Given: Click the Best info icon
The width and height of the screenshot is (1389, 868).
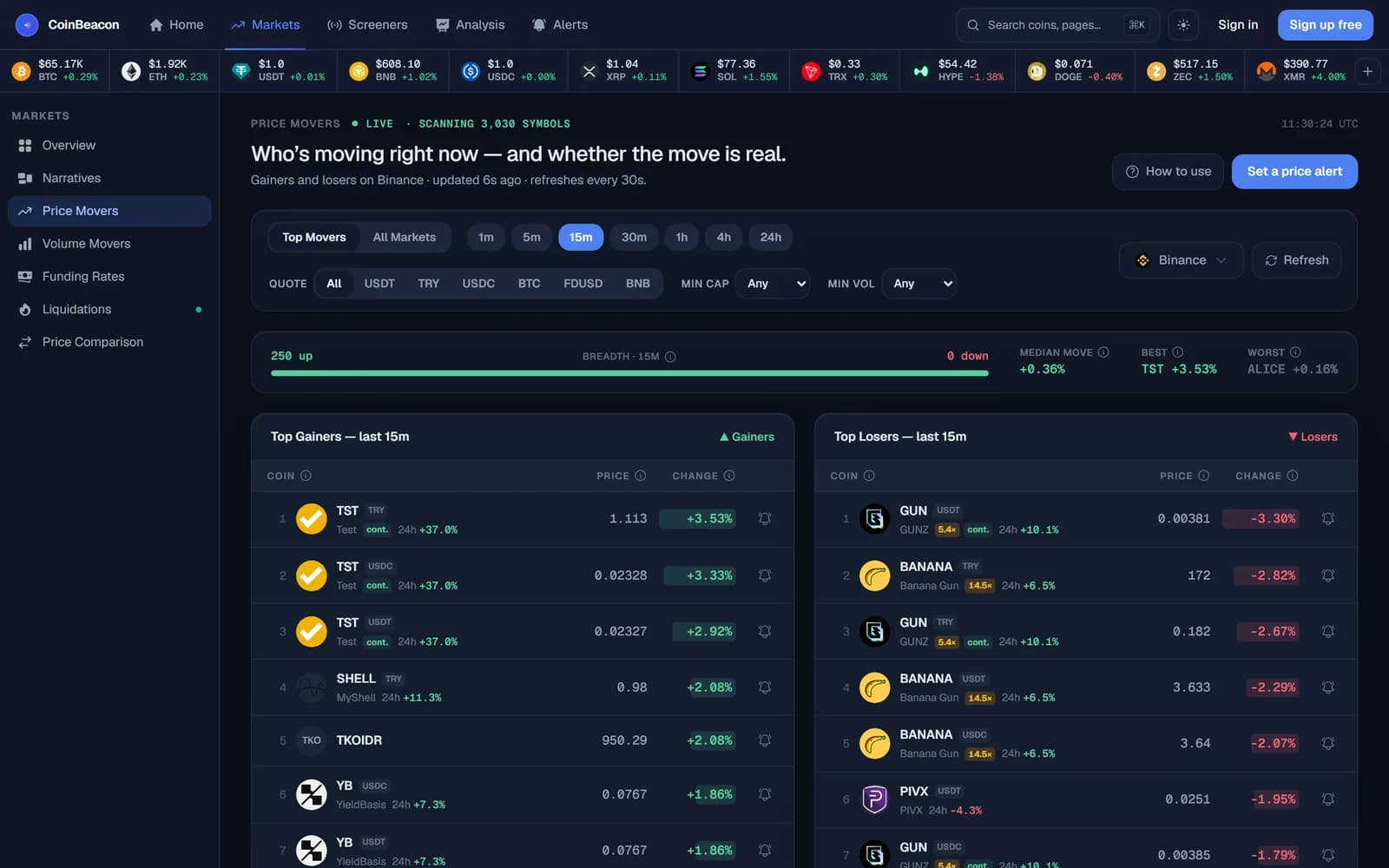Looking at the screenshot, I should 1178,352.
